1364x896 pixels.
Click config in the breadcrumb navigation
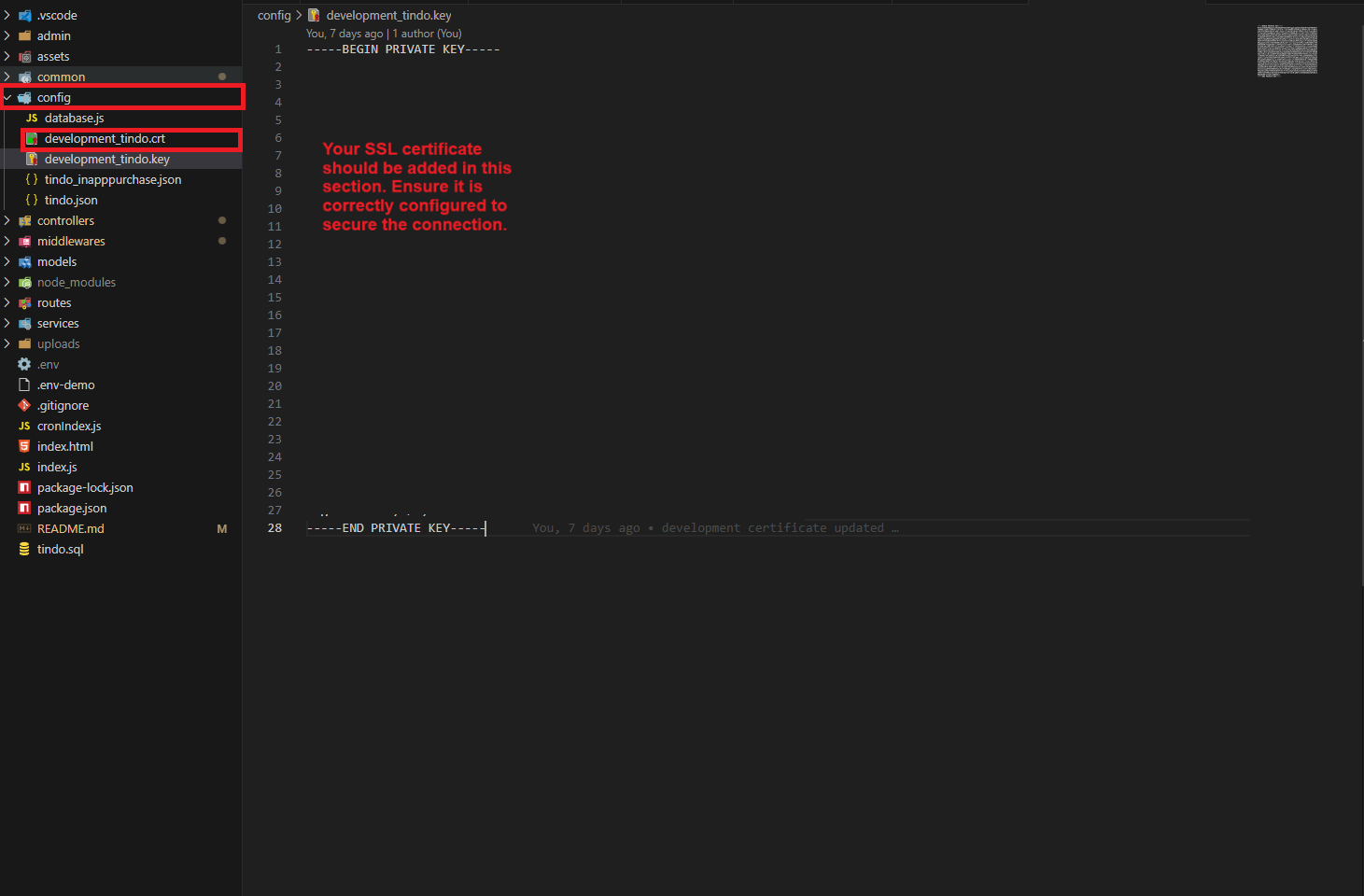(274, 15)
